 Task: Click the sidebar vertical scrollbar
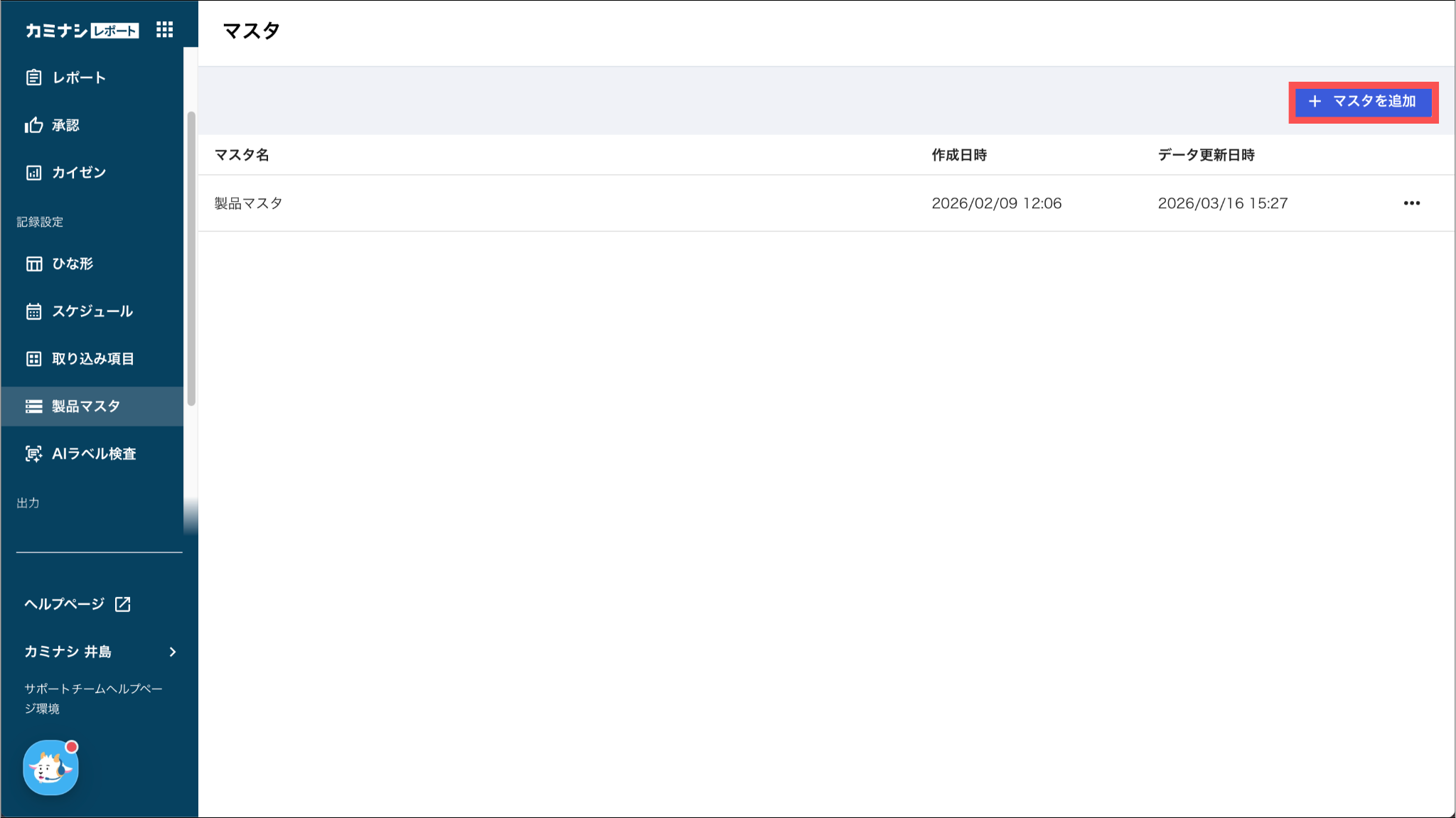191,259
